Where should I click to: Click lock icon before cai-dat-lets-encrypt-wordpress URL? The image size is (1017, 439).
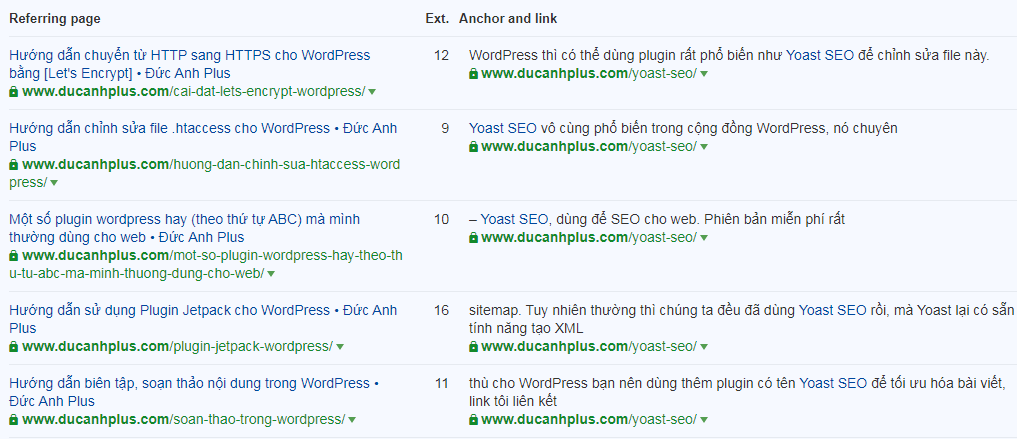[x=14, y=92]
